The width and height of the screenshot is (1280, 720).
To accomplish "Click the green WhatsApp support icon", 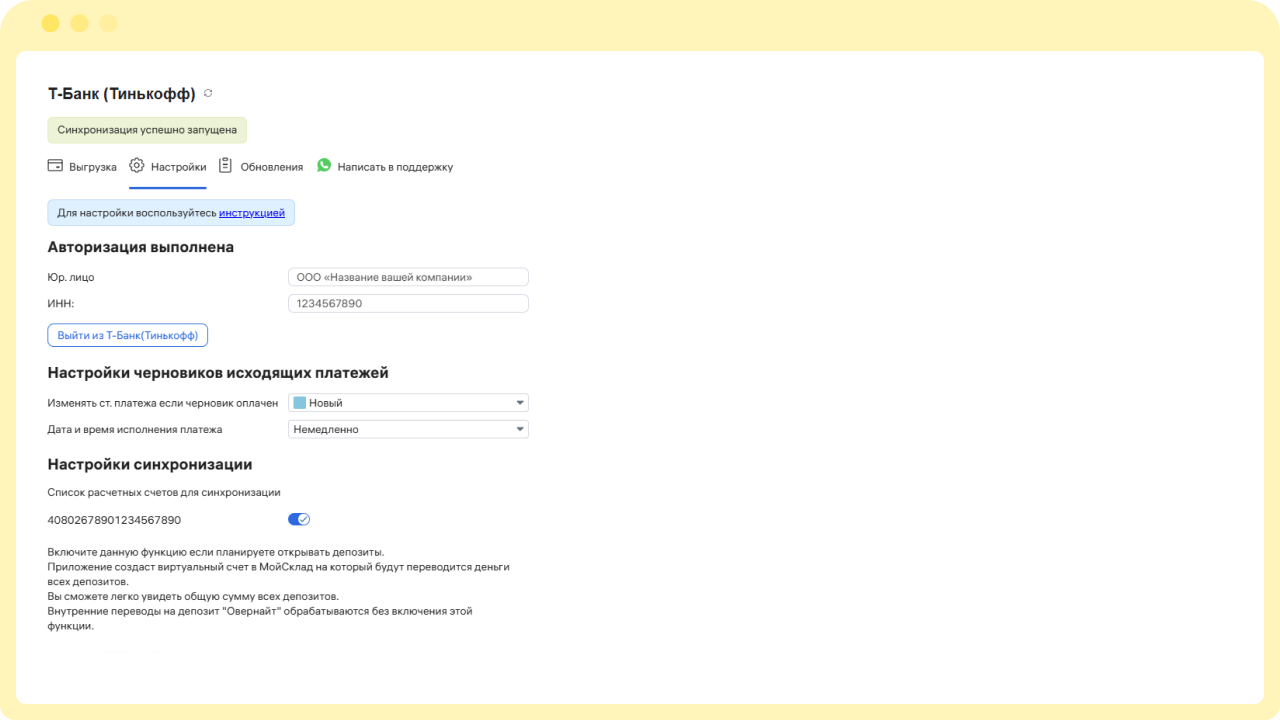I will point(324,165).
